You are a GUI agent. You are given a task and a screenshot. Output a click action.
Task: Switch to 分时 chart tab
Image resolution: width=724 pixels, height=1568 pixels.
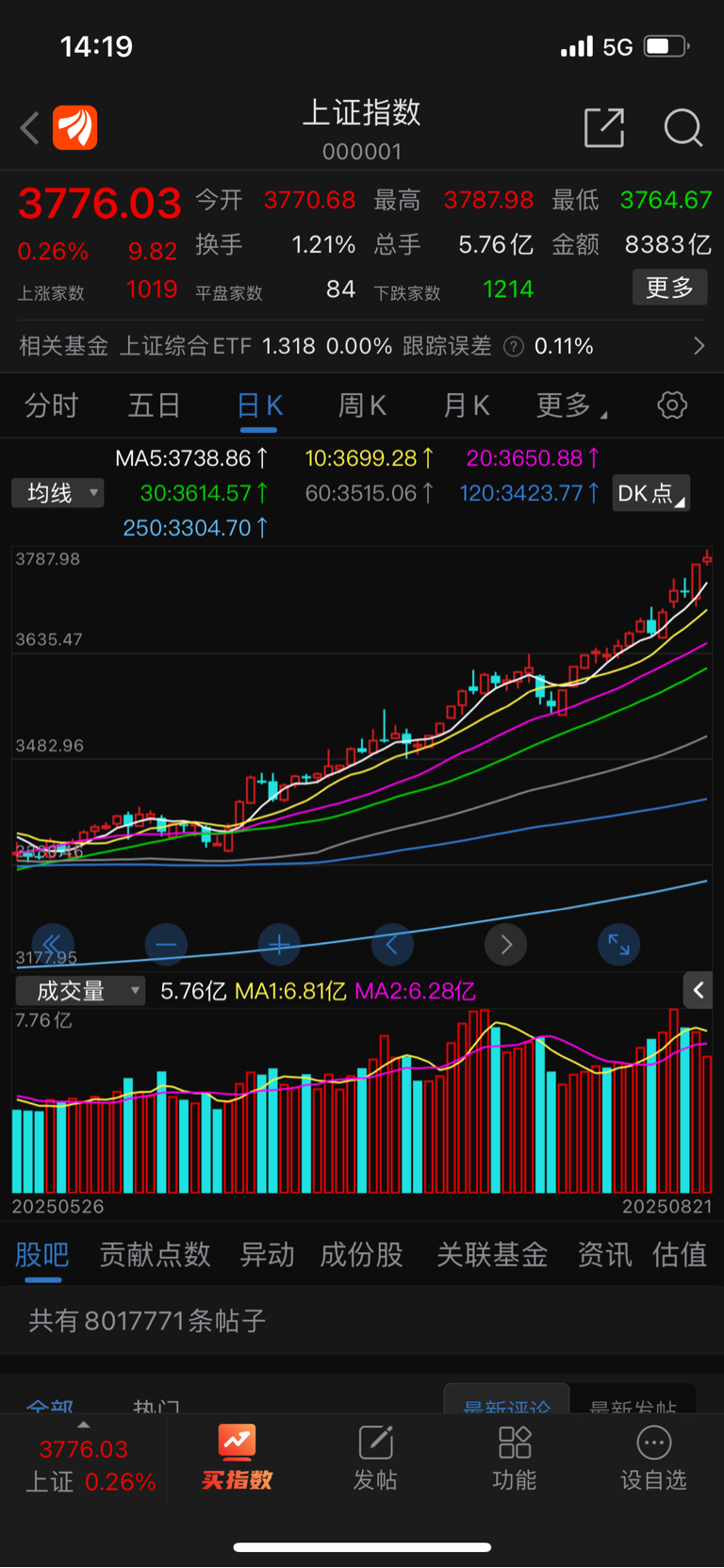point(51,405)
